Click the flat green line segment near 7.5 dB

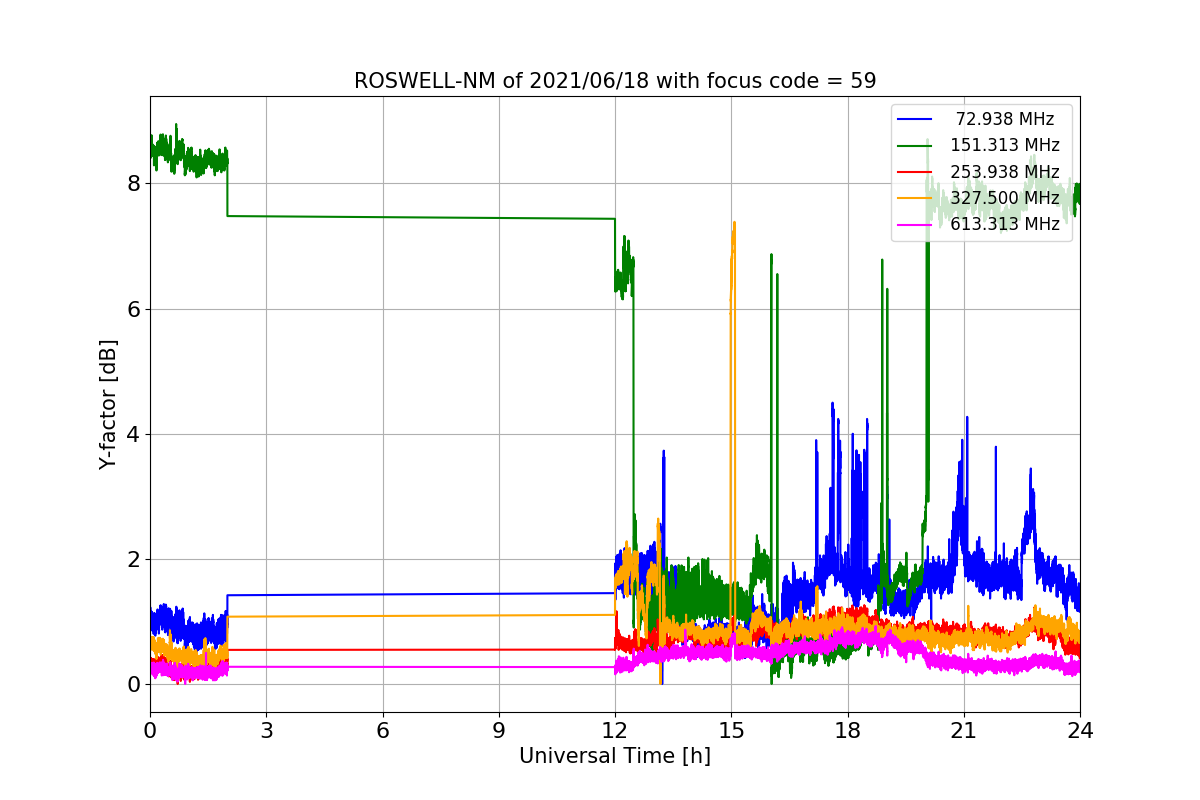pyautogui.click(x=421, y=217)
